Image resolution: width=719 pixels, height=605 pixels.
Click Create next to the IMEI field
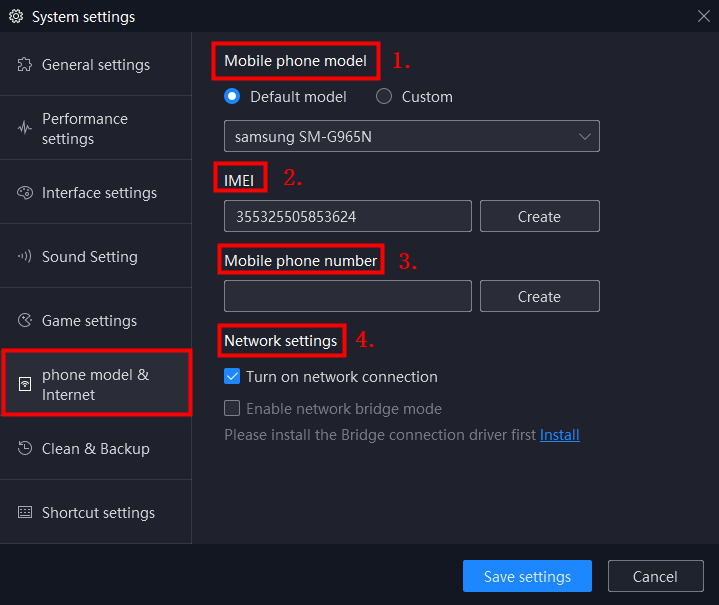pyautogui.click(x=540, y=216)
